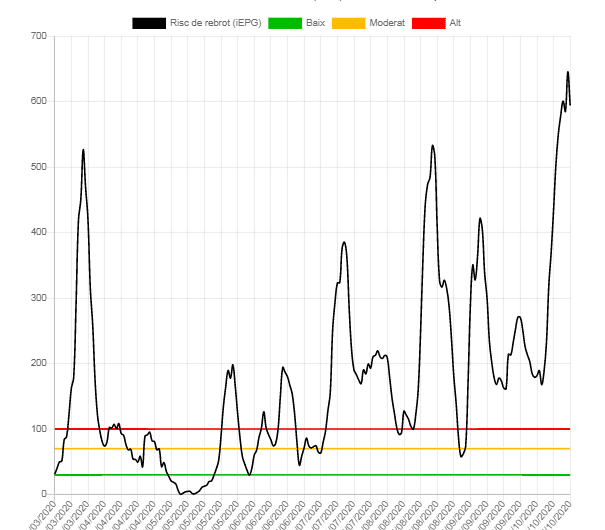This screenshot has height=530, width=605.
Task: Click the black Risc de rebrot legend swatch
Action: pyautogui.click(x=149, y=22)
